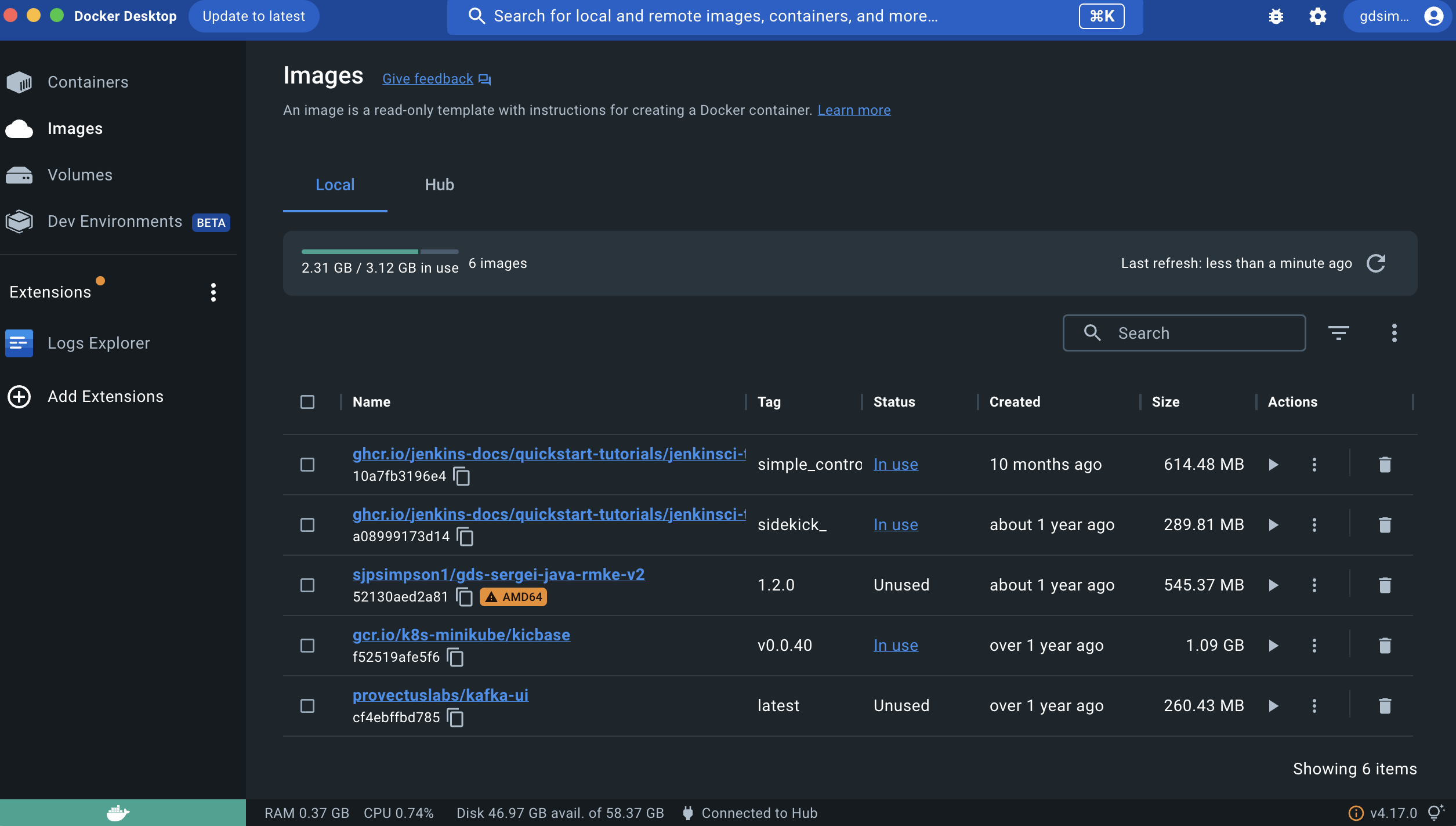Open the Logs Explorer extension
The width and height of the screenshot is (1456, 826).
tap(99, 343)
